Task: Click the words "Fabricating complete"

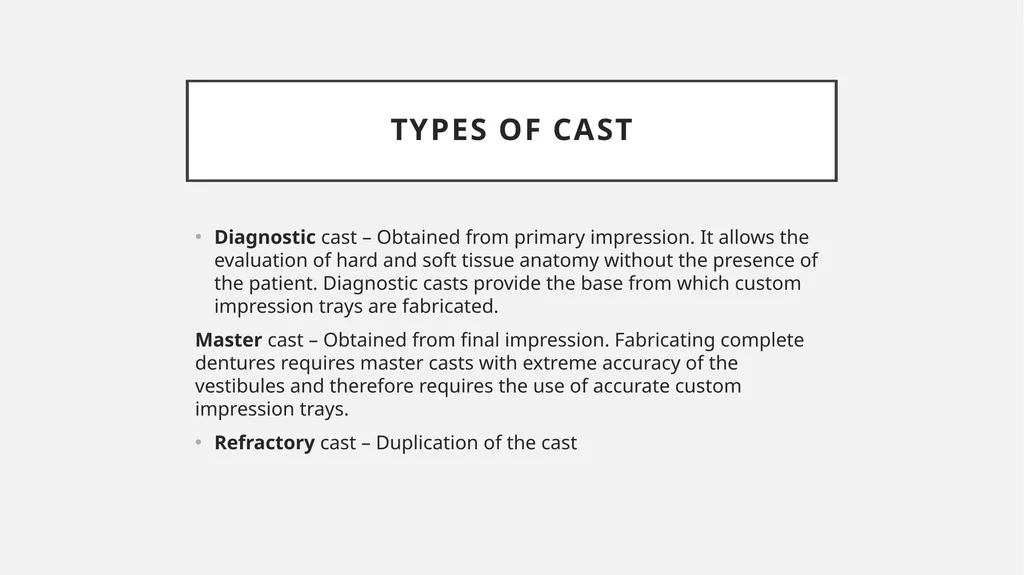Action: (x=709, y=340)
